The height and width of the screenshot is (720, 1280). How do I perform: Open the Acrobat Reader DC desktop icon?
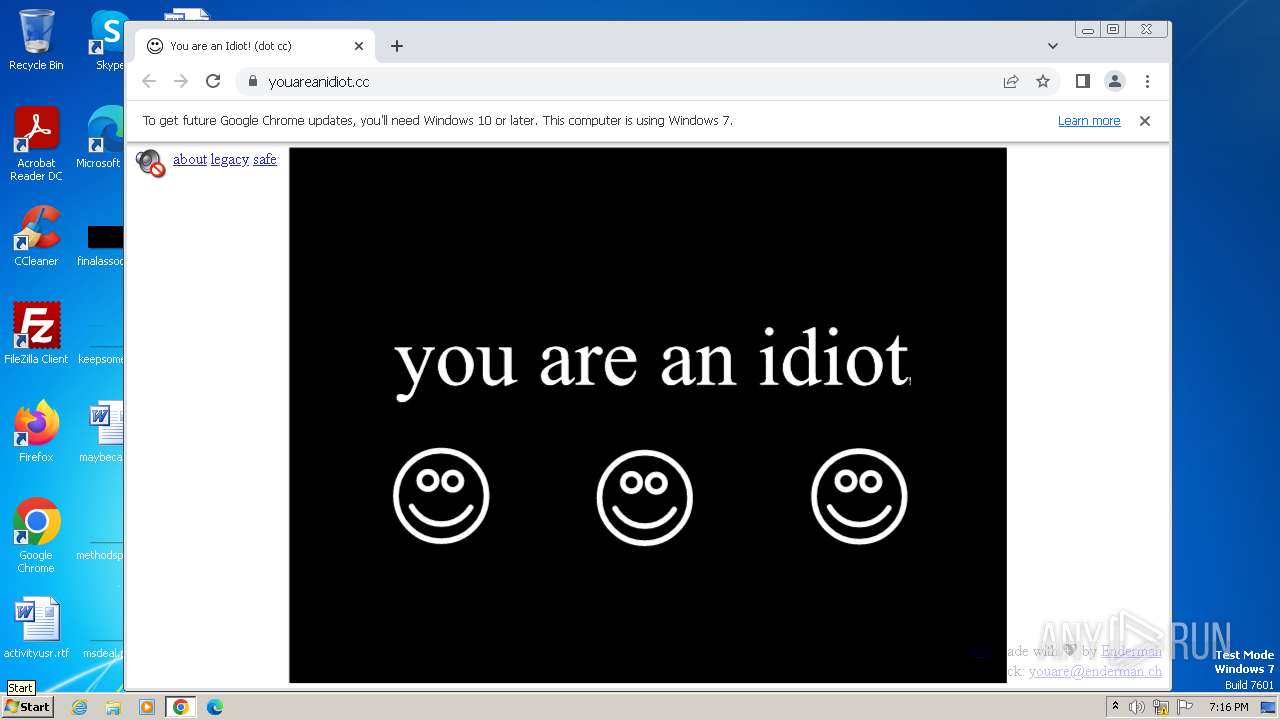coord(36,144)
